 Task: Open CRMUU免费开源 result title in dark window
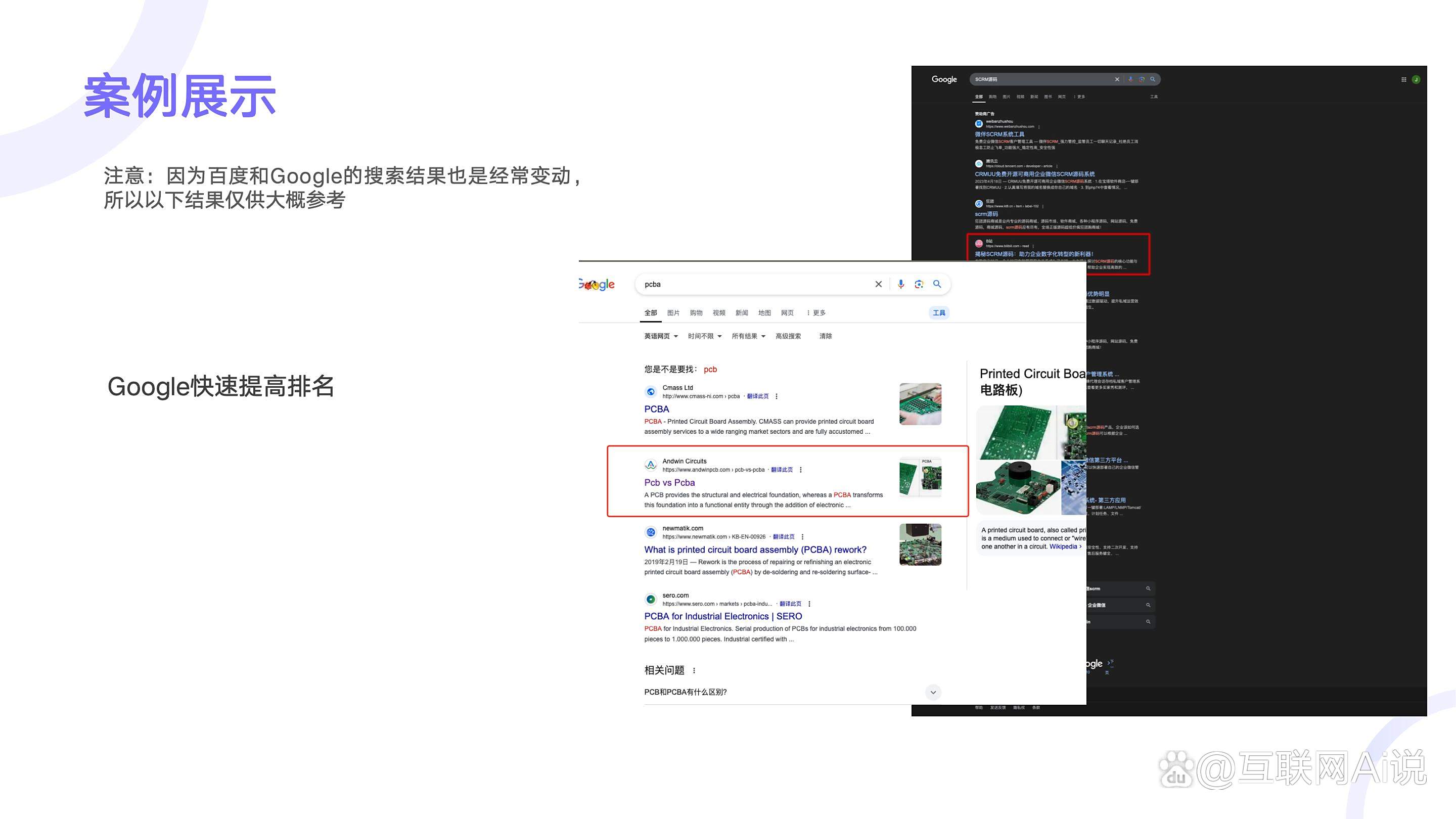(1034, 174)
